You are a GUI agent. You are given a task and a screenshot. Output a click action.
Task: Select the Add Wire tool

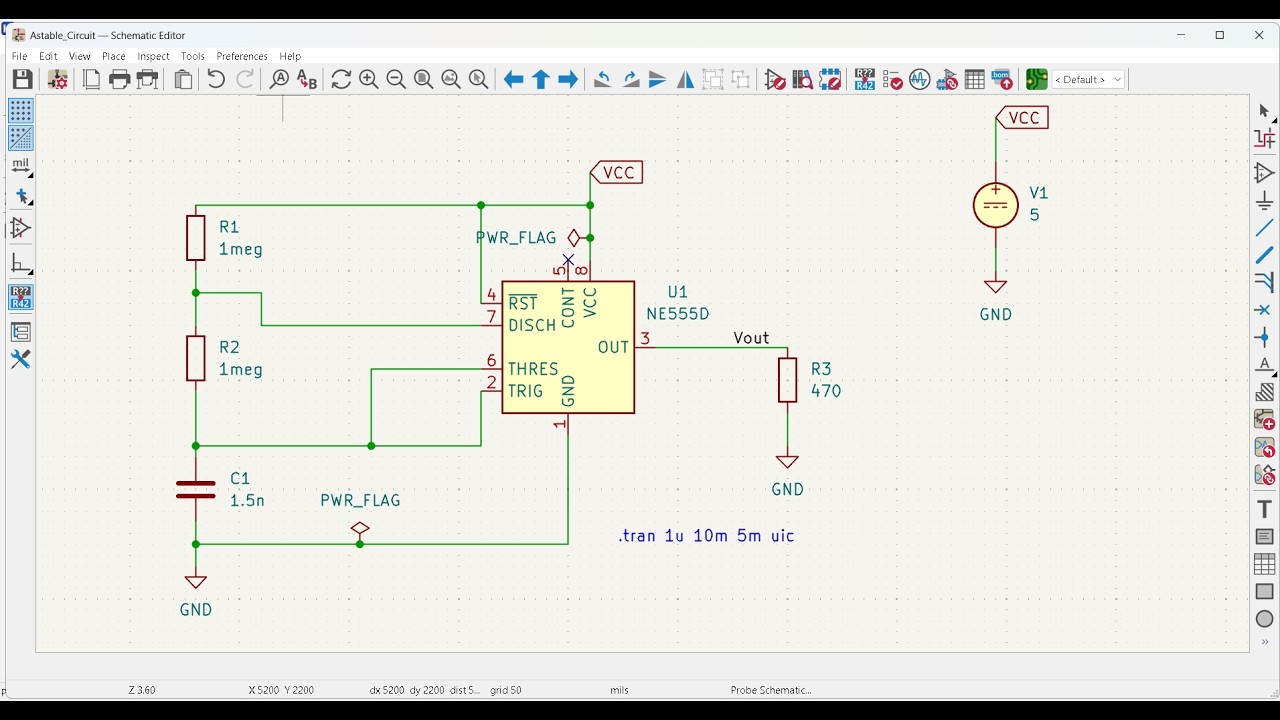coord(1265,229)
